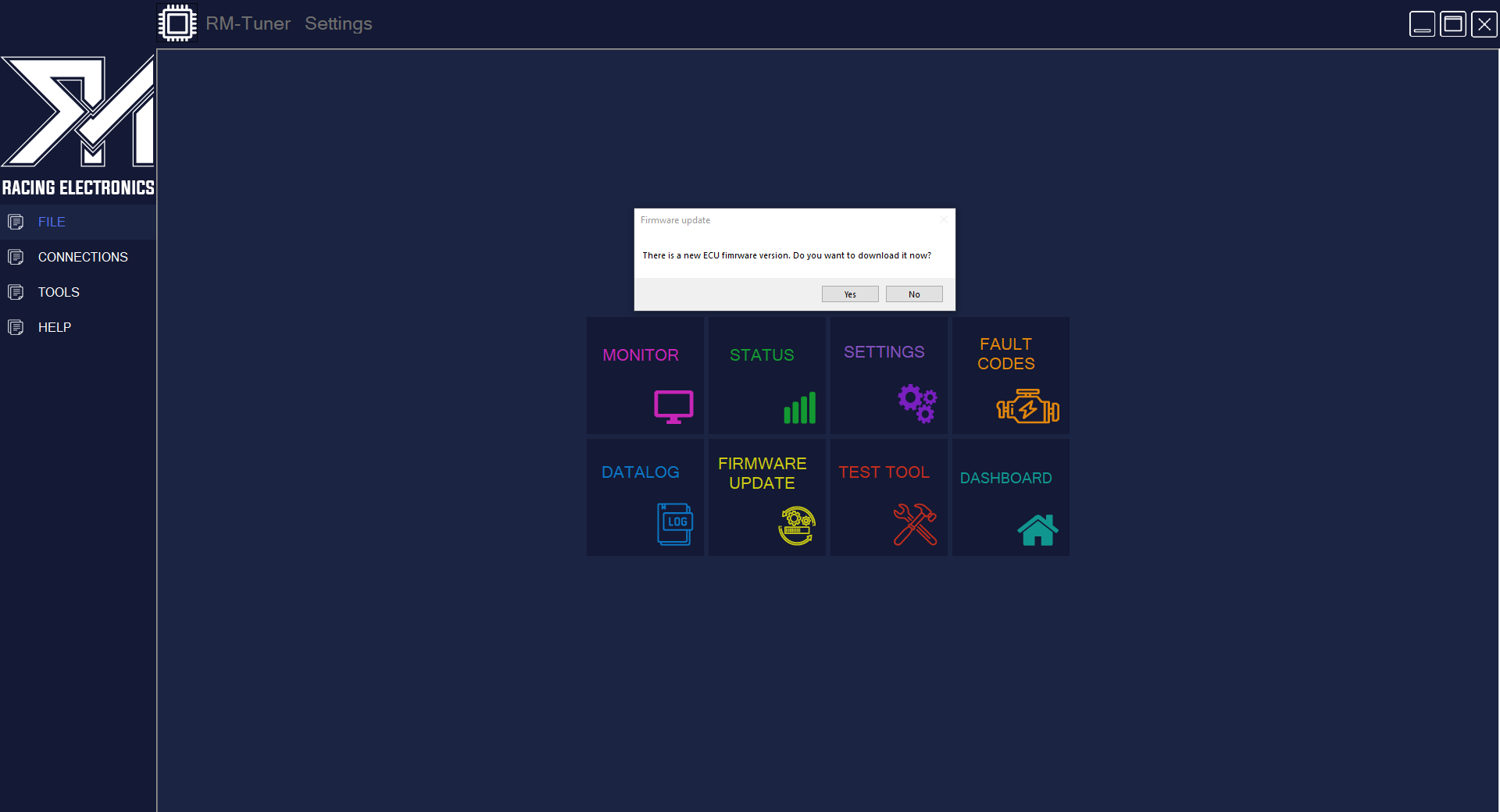Click the RM-Tuner chip logo icon

177,23
